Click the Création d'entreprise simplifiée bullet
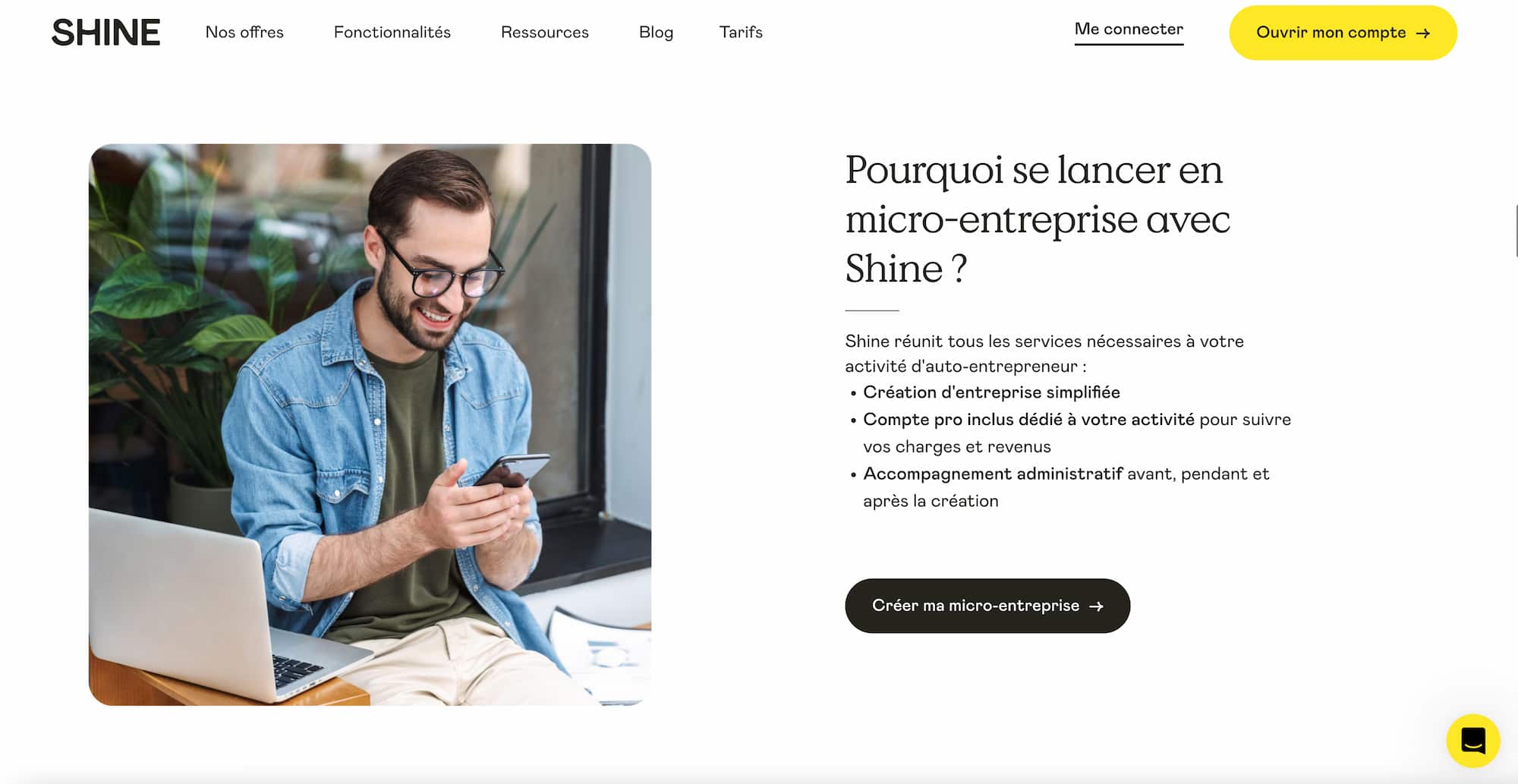This screenshot has height=784, width=1518. coord(991,392)
